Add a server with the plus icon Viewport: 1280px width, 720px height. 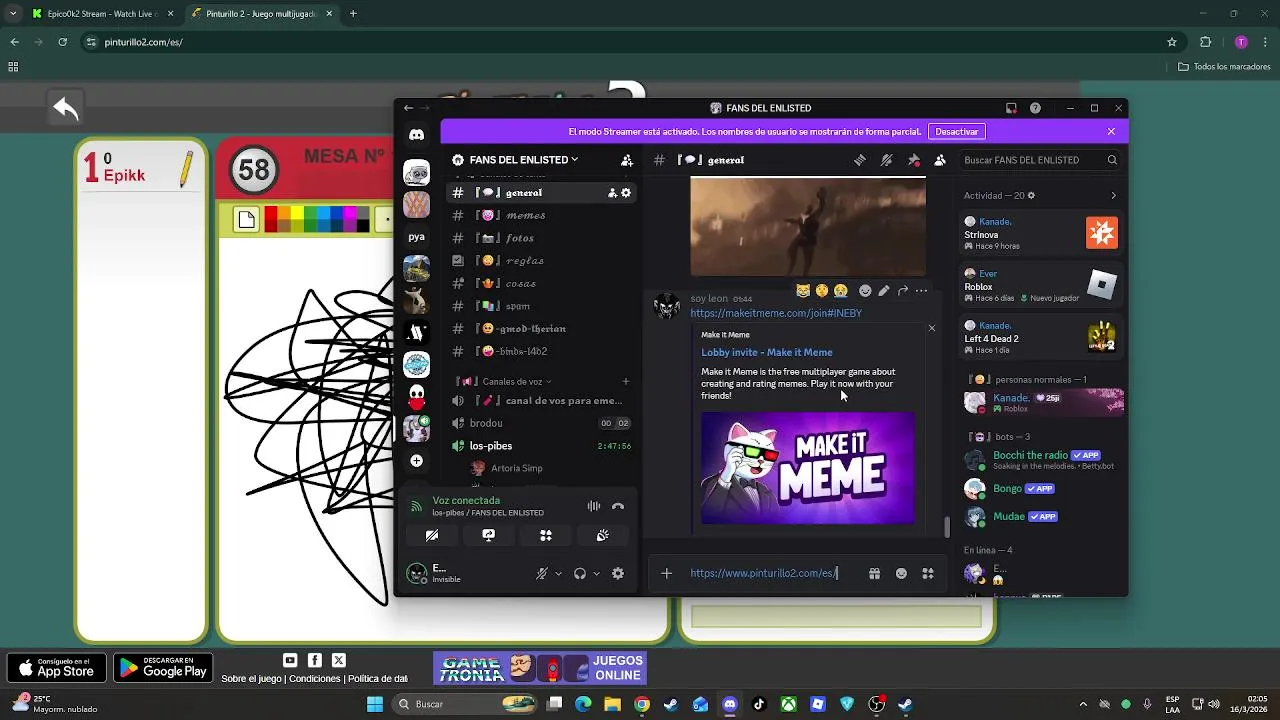[416, 461]
